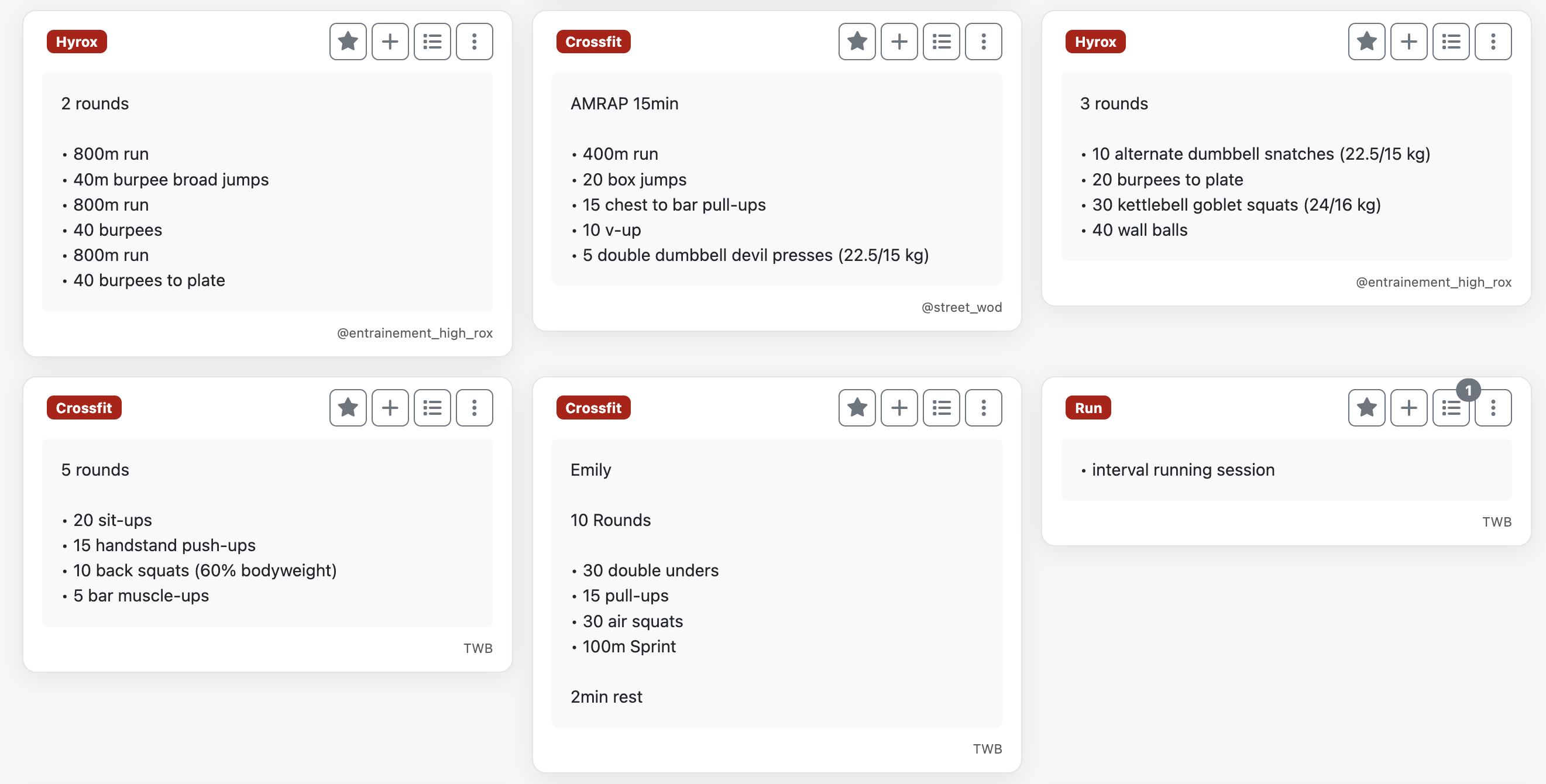Favorite the AMRAP 15min Crossfit workout
This screenshot has width=1546, height=784.
click(x=857, y=42)
